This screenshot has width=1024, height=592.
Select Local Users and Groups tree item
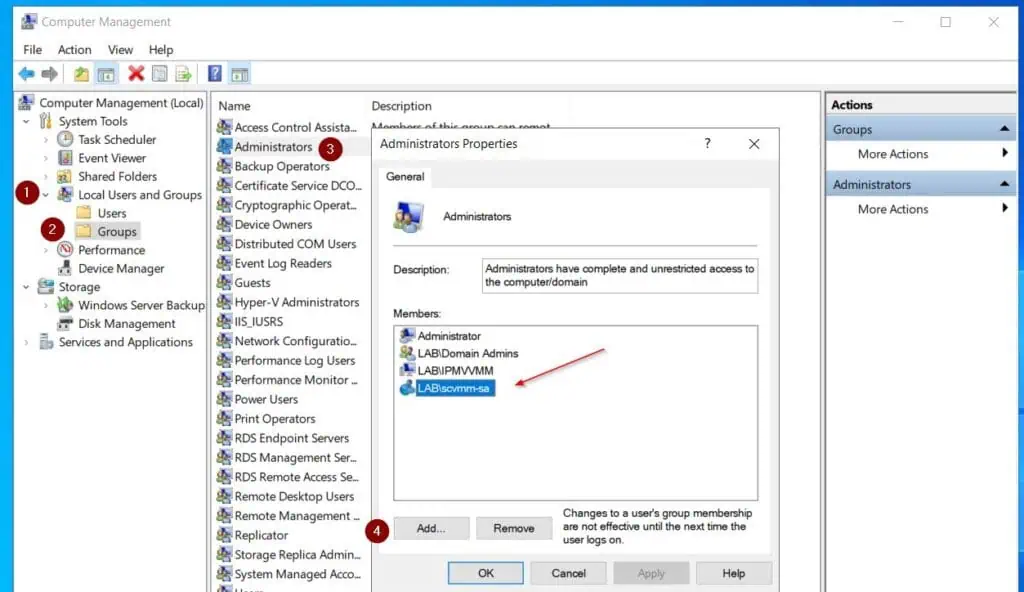tap(140, 195)
